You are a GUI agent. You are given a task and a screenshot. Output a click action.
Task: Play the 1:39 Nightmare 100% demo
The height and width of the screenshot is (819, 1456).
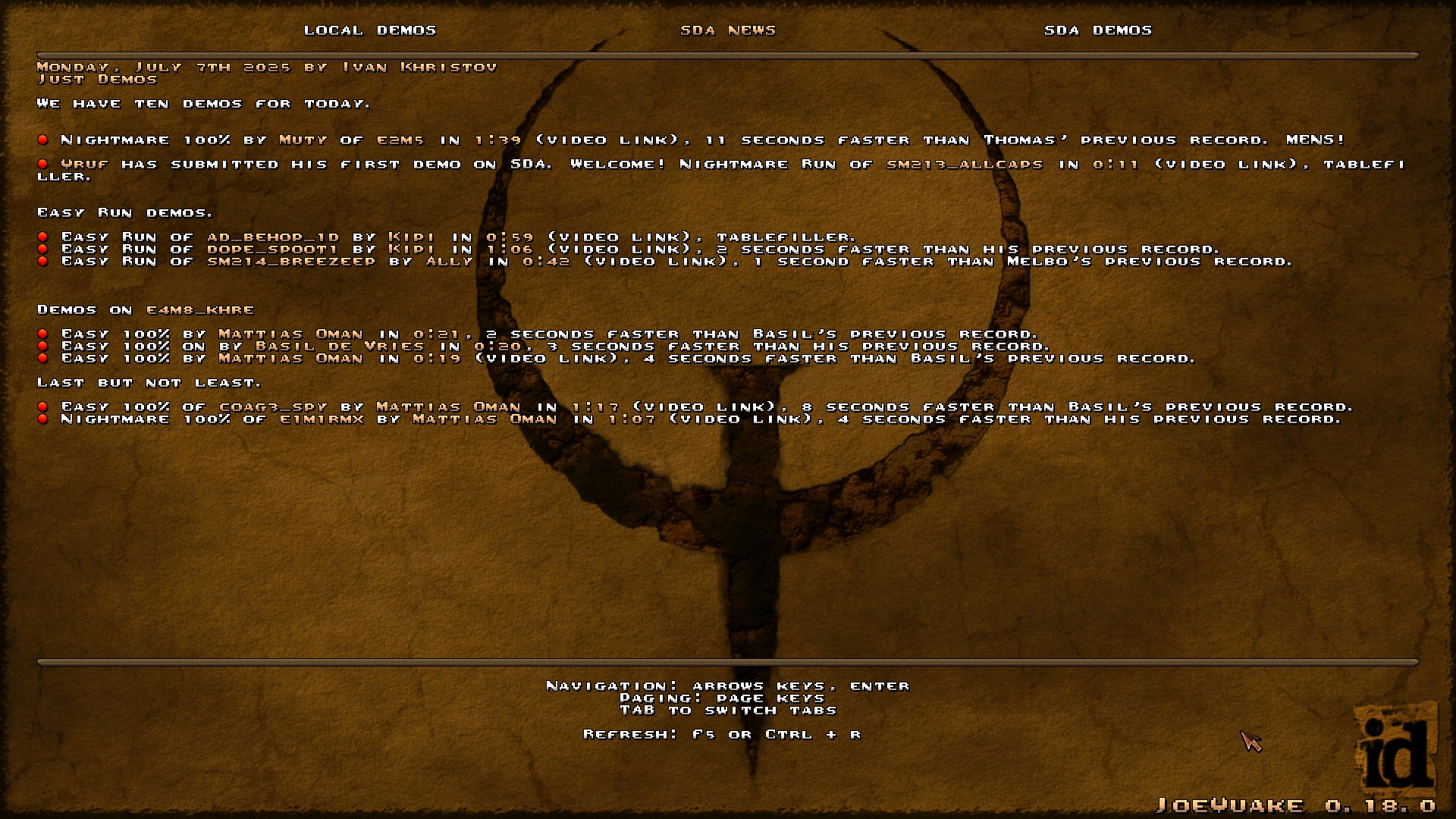[497, 140]
